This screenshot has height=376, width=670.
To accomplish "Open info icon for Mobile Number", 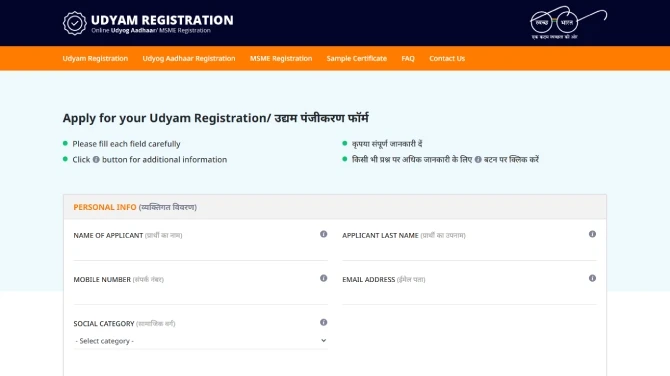I will [323, 278].
